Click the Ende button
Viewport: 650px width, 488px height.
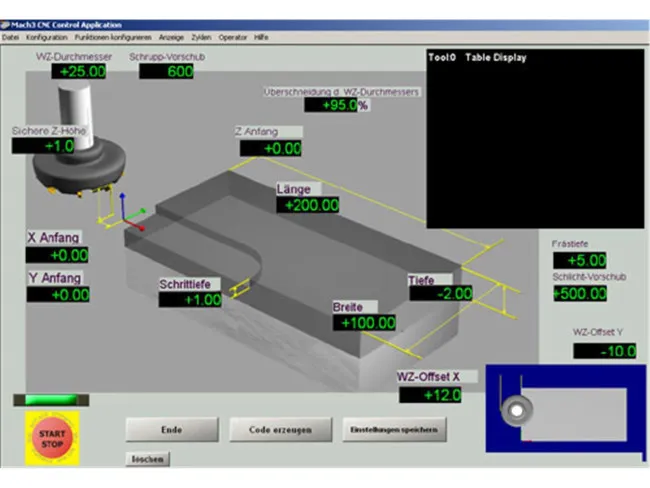(171, 429)
